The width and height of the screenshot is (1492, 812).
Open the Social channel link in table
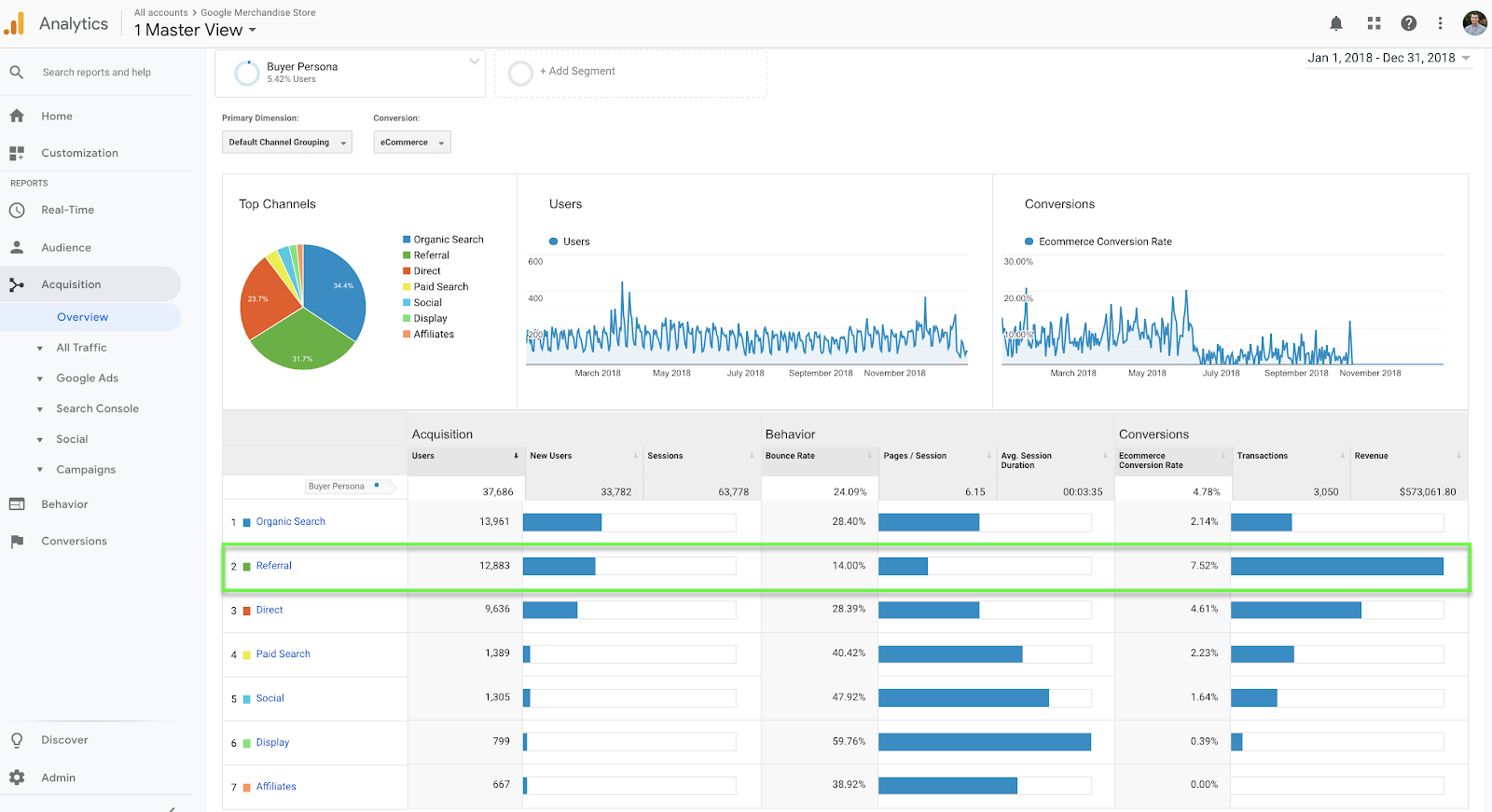[x=269, y=698]
